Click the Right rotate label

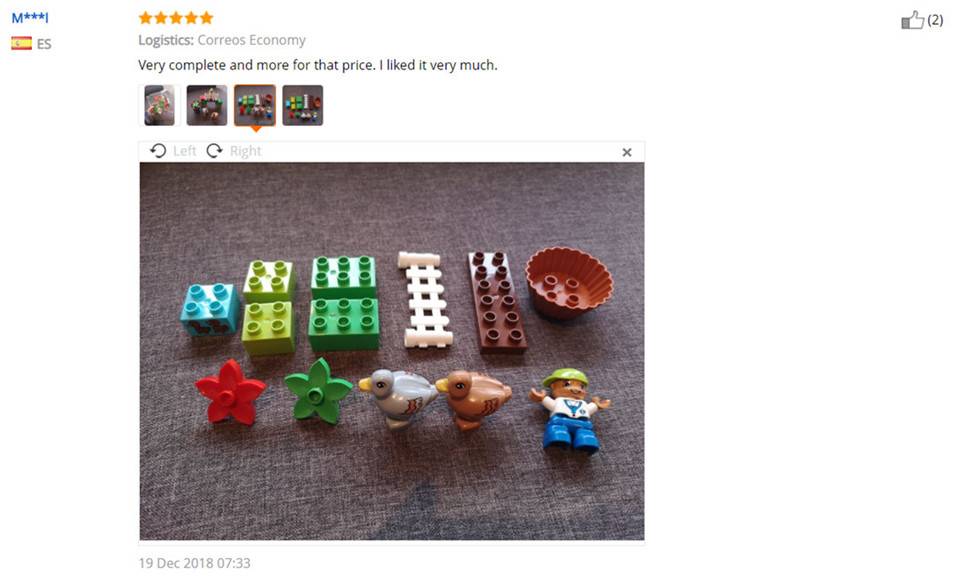pos(246,151)
